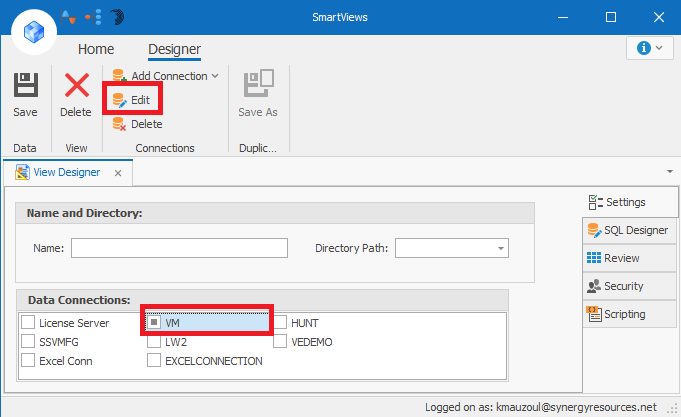Viewport: 681px width, 417px height.
Task: Open the Add Connection dropdown arrow
Action: tap(215, 76)
